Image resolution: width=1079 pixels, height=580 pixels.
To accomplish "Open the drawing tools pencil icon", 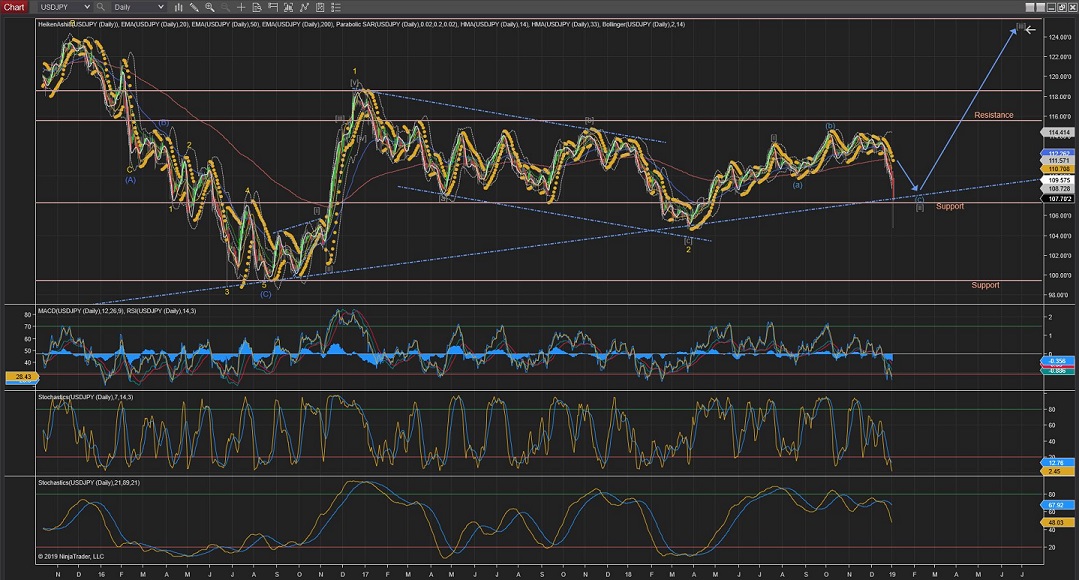I will (x=194, y=8).
